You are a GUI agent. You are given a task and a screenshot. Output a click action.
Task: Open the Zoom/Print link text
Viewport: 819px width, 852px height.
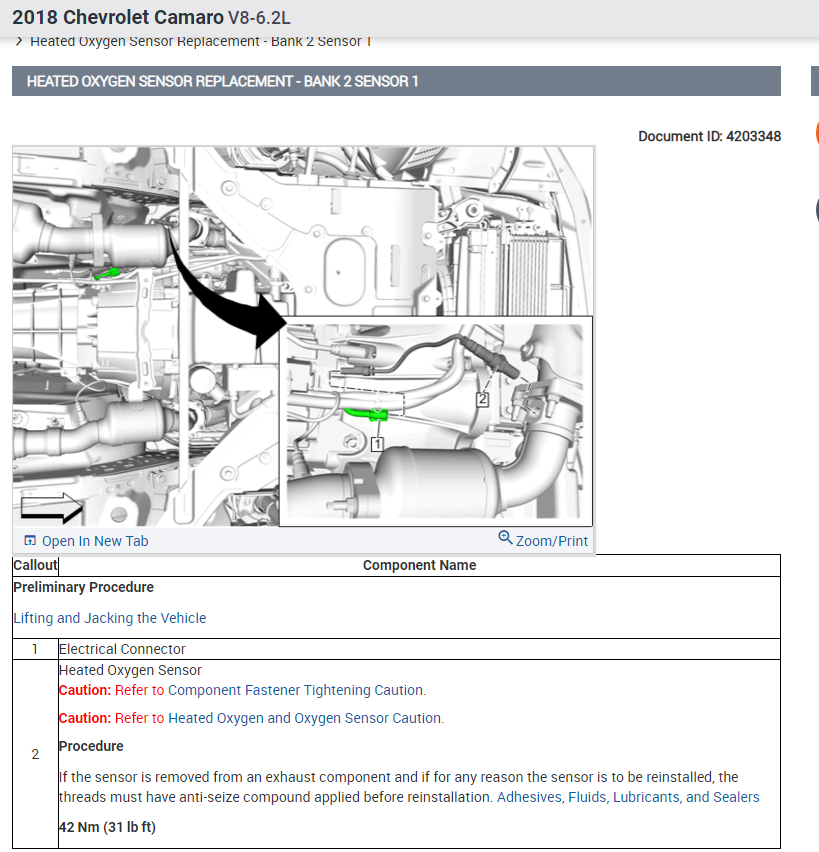pos(552,541)
